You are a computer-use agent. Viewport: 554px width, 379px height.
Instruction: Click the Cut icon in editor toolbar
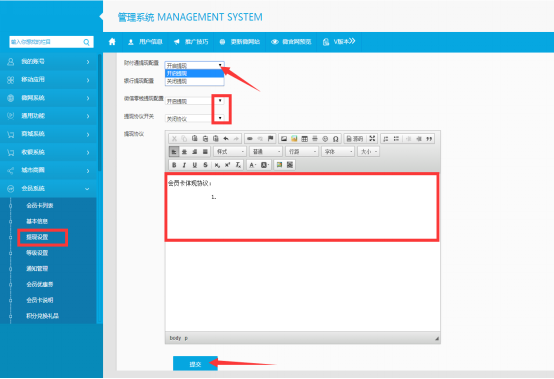(x=174, y=139)
